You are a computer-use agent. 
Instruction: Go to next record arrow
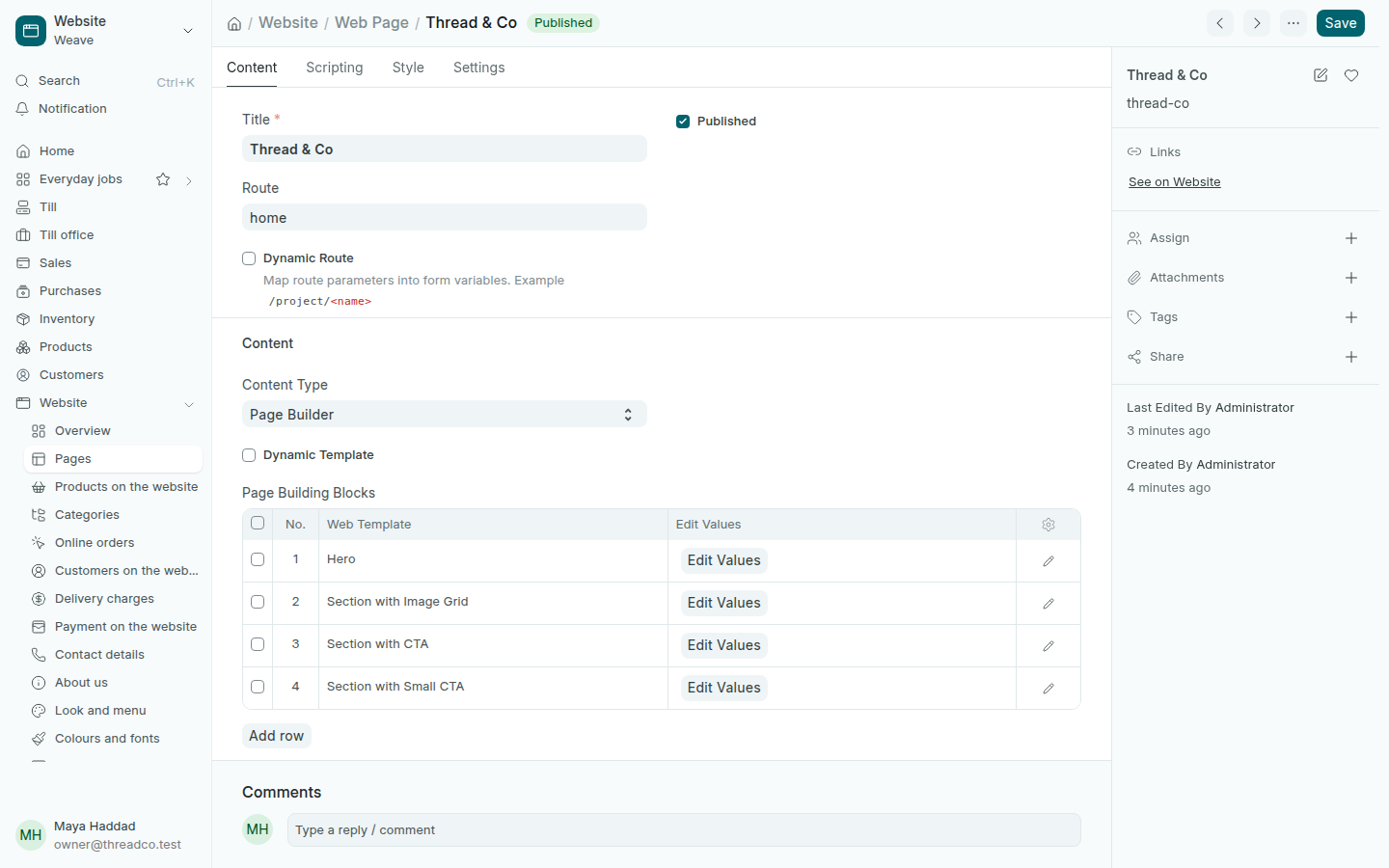pos(1257,23)
